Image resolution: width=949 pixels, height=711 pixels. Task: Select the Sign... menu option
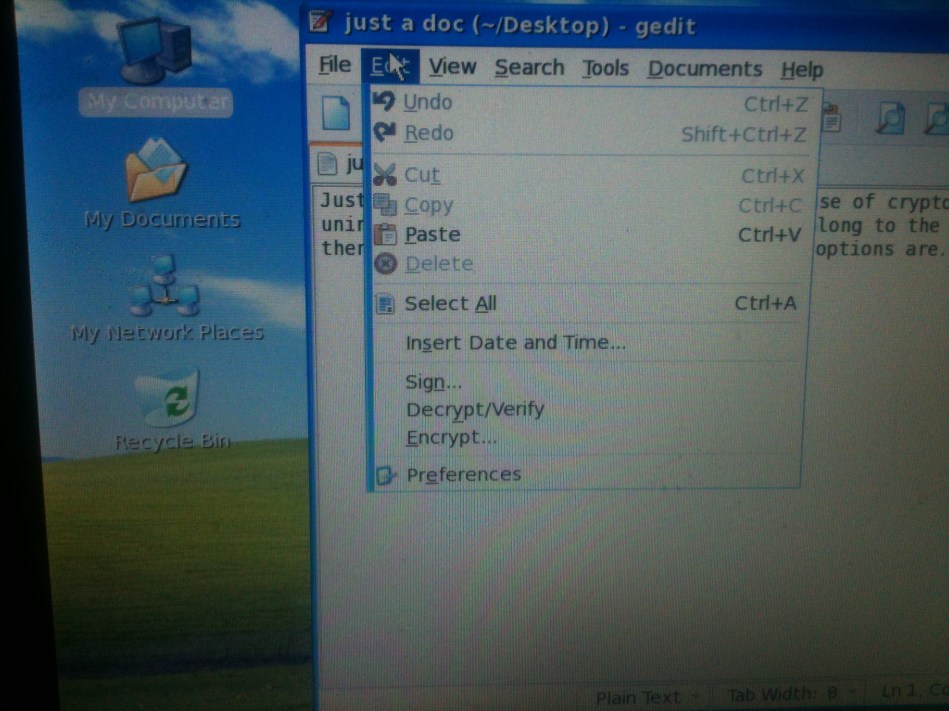(x=433, y=382)
